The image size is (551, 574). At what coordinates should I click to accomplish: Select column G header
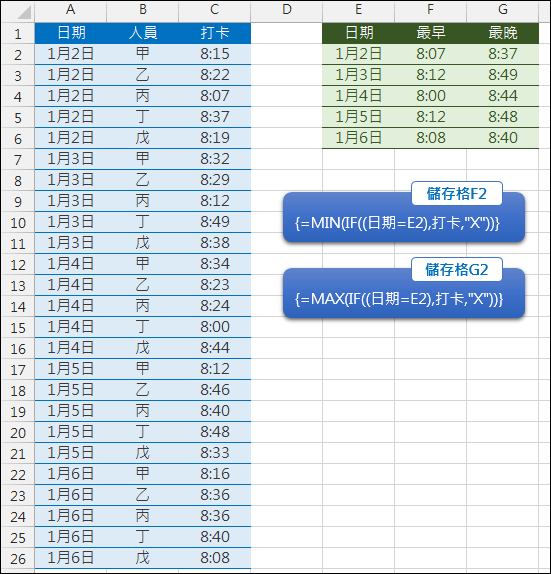coord(503,11)
